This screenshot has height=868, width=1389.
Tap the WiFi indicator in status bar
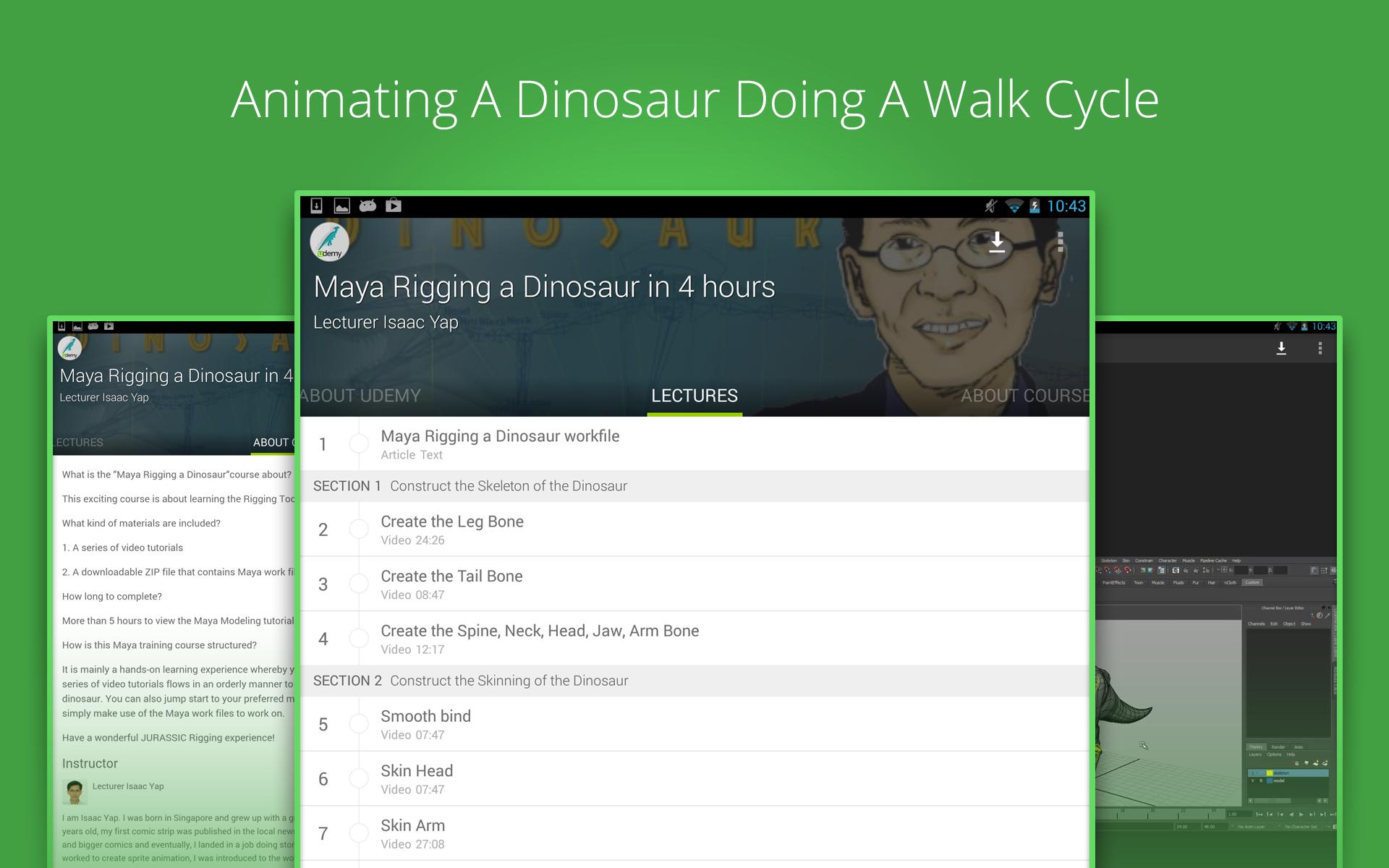coord(1014,206)
